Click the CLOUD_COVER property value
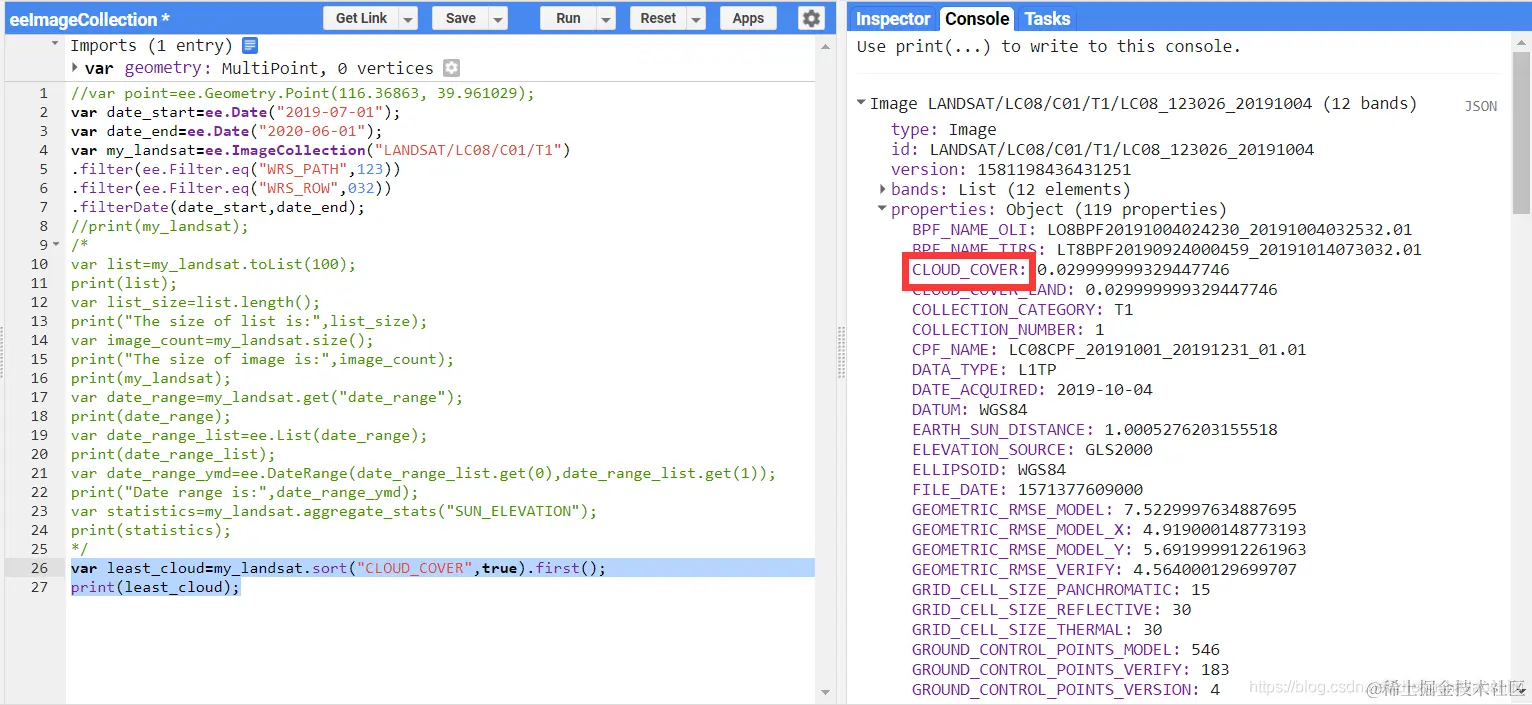Screen dimensions: 1532x705 (1133, 270)
